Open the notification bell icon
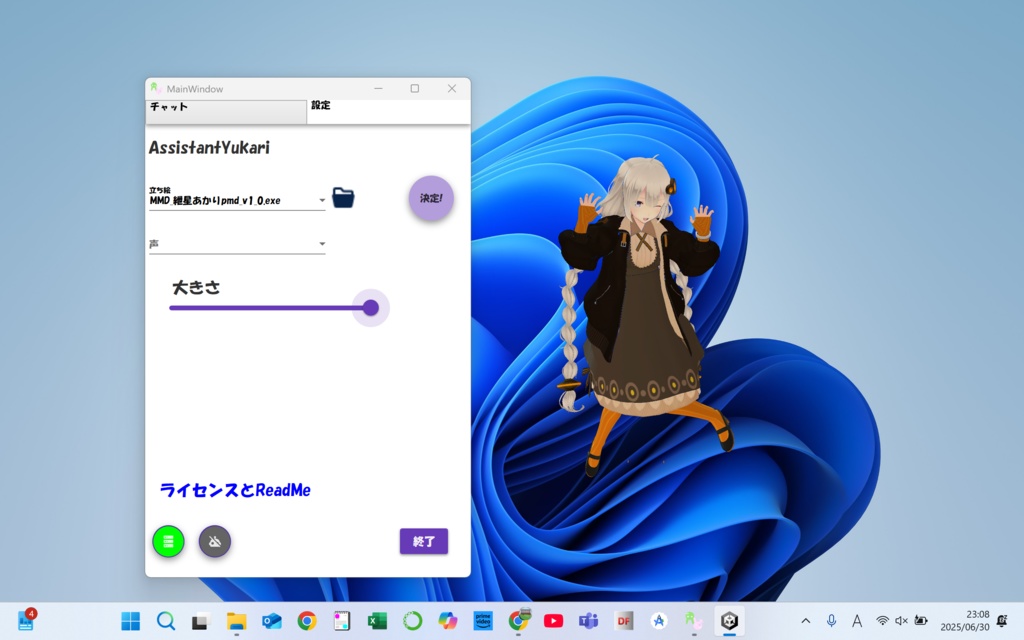1024x640 pixels. click(x=1002, y=621)
